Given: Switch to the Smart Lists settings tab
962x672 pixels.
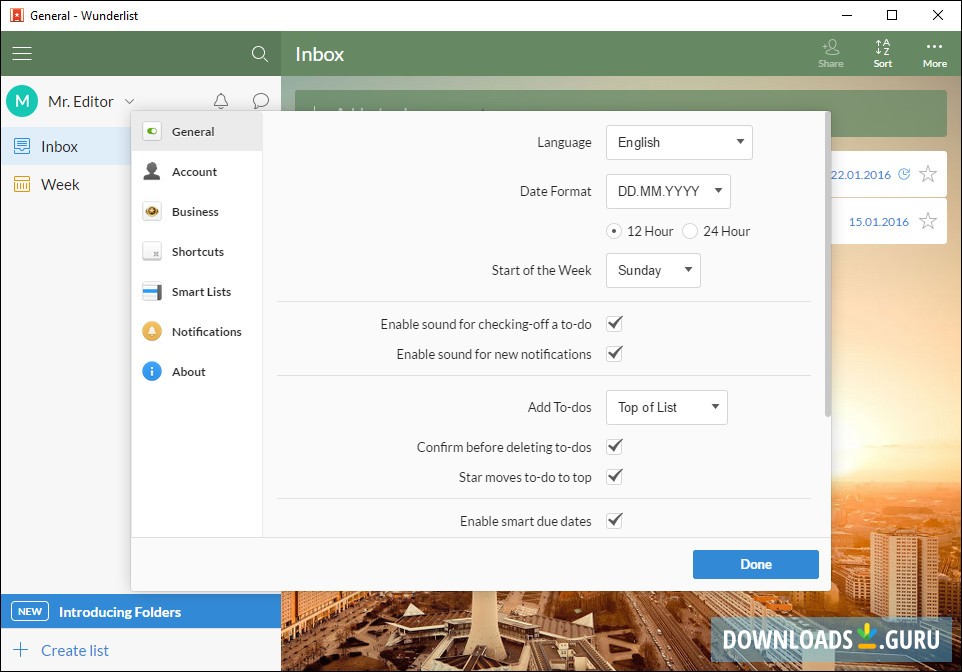Looking at the screenshot, I should pos(197,292).
